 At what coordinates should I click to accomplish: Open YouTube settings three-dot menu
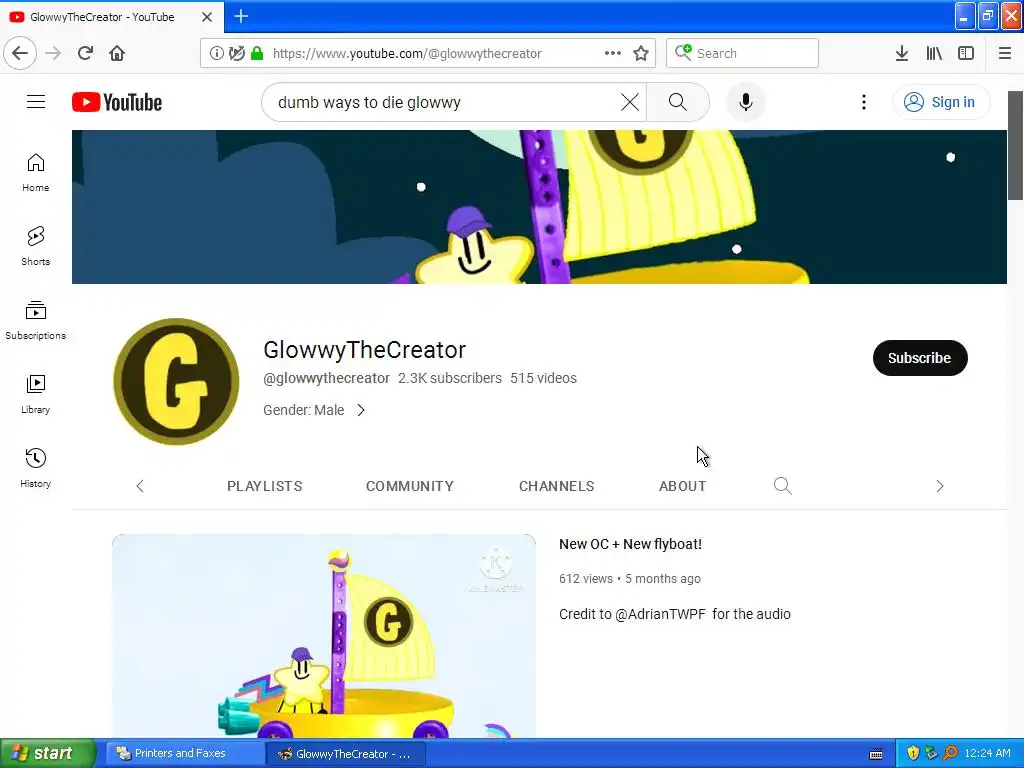click(864, 102)
